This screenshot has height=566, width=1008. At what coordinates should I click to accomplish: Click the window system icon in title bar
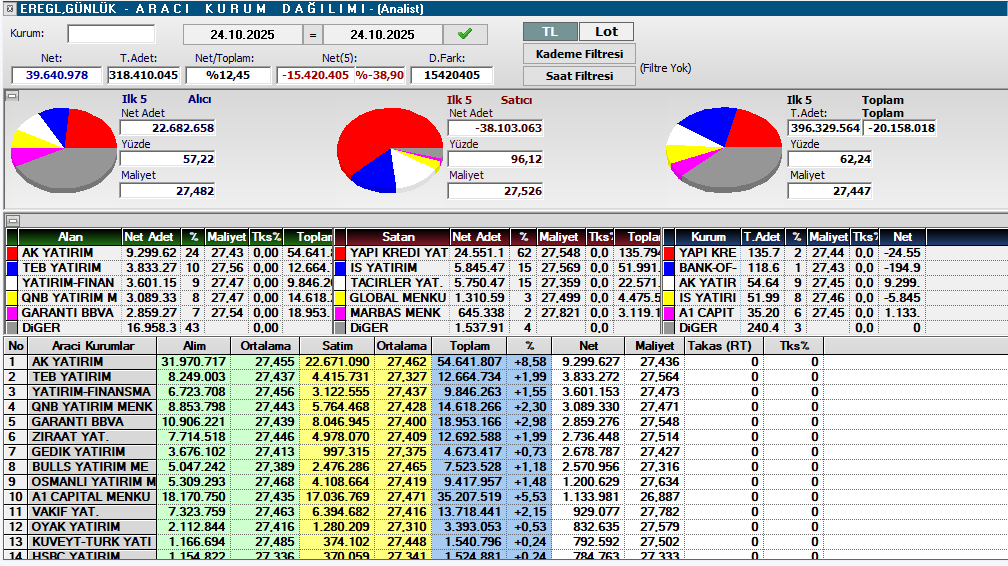point(7,8)
